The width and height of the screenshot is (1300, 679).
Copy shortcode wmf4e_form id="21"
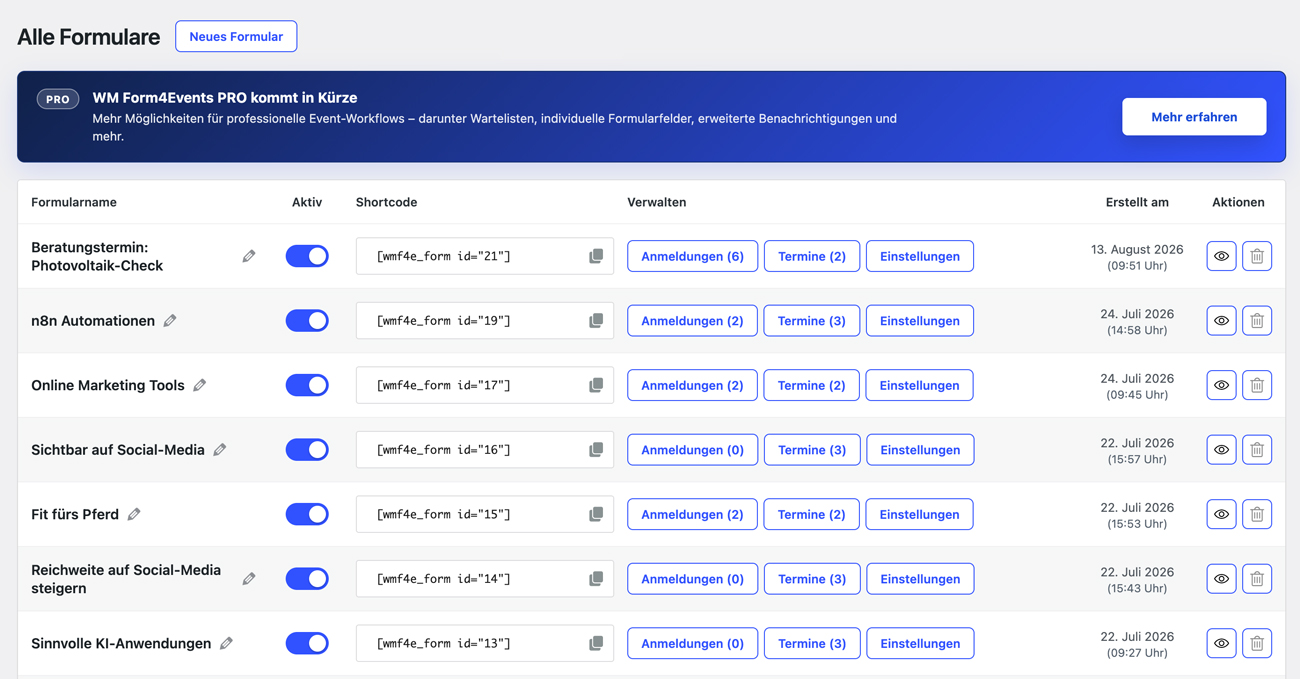point(596,256)
